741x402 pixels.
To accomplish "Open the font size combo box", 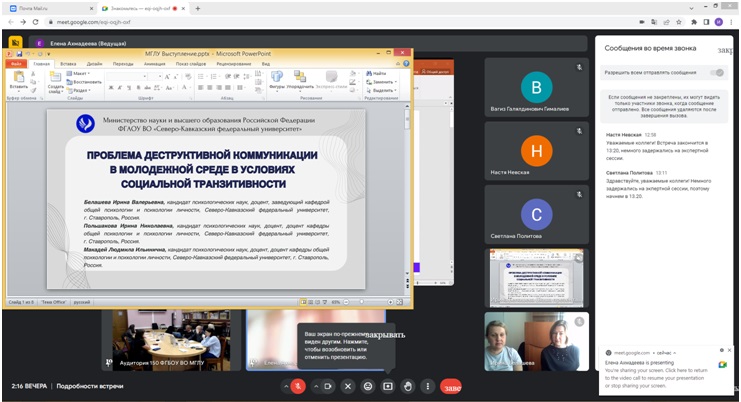I will click(x=155, y=76).
